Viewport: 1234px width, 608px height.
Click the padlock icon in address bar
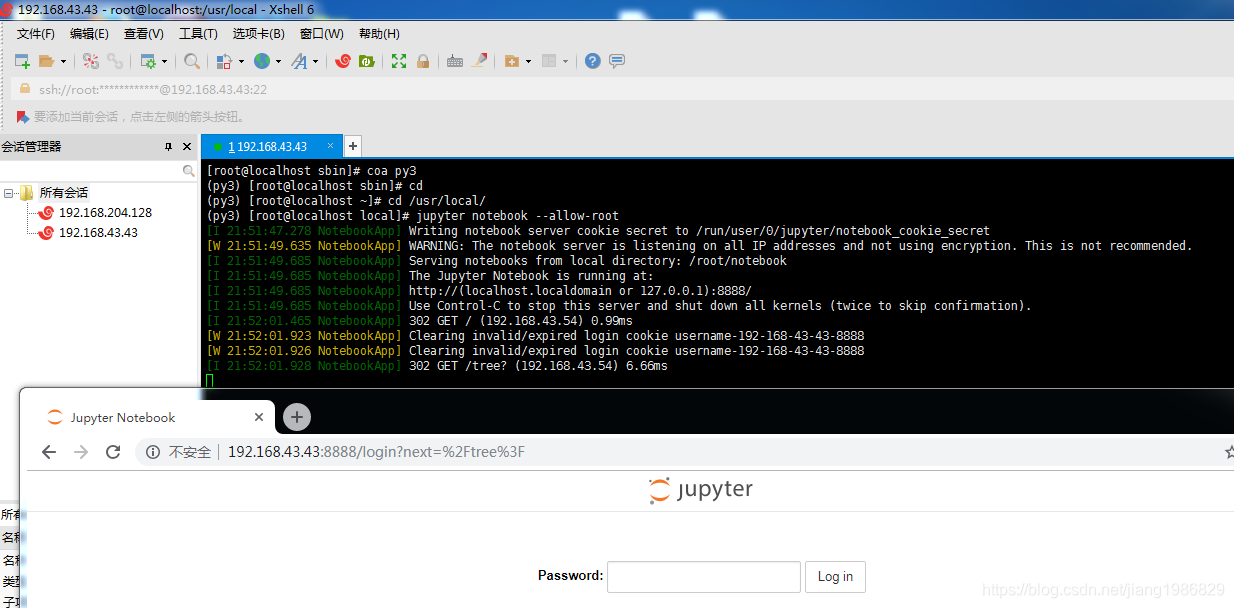25,89
